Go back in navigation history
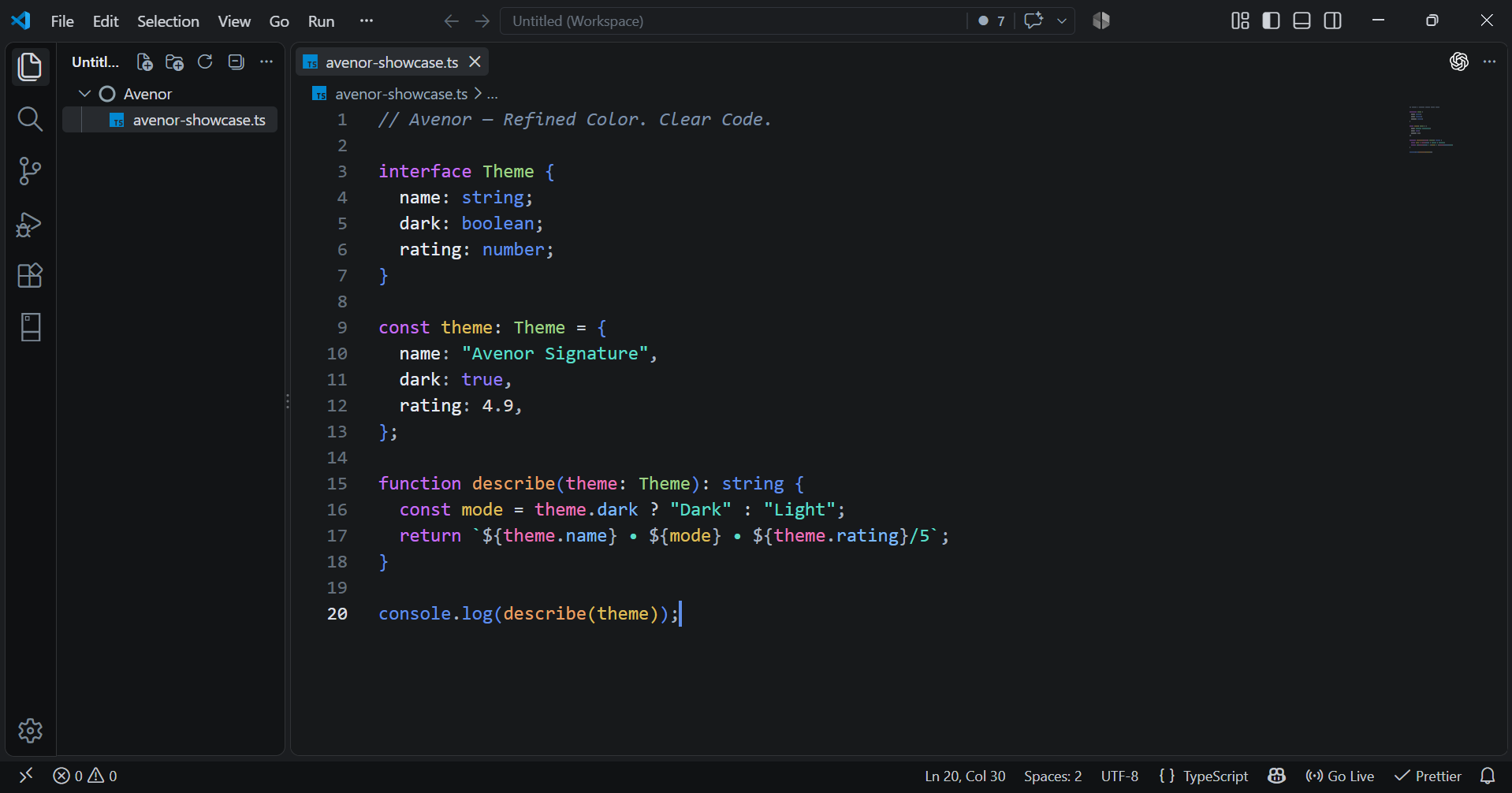 coord(451,21)
